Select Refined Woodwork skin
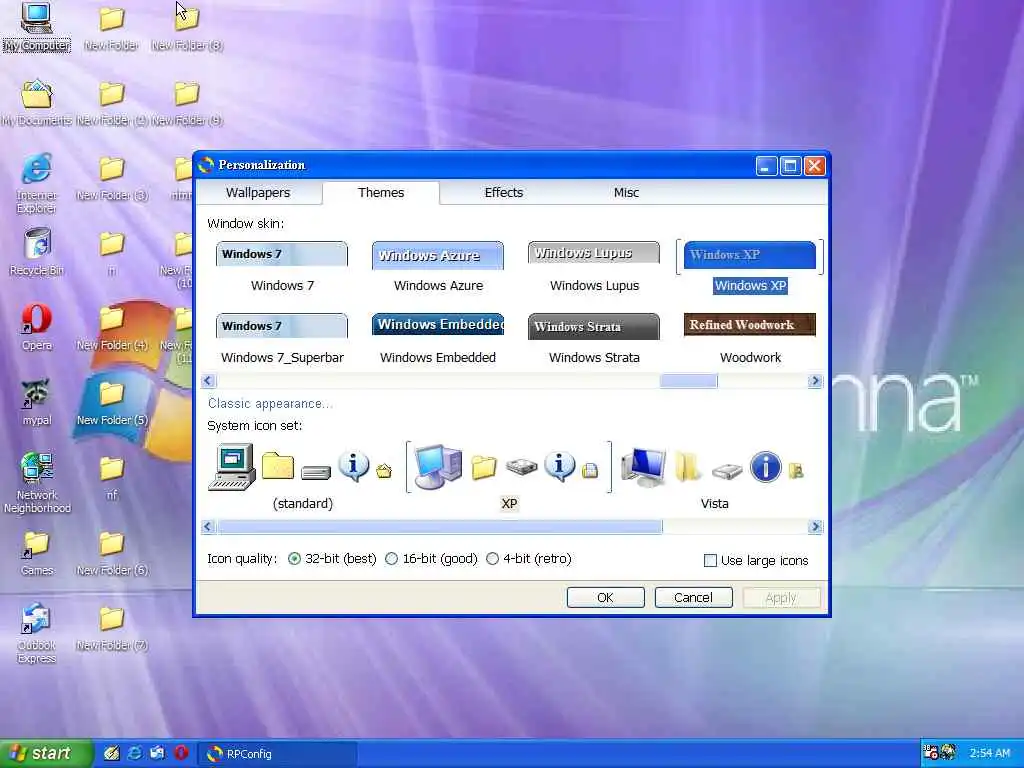Image resolution: width=1024 pixels, height=768 pixels. click(750, 340)
